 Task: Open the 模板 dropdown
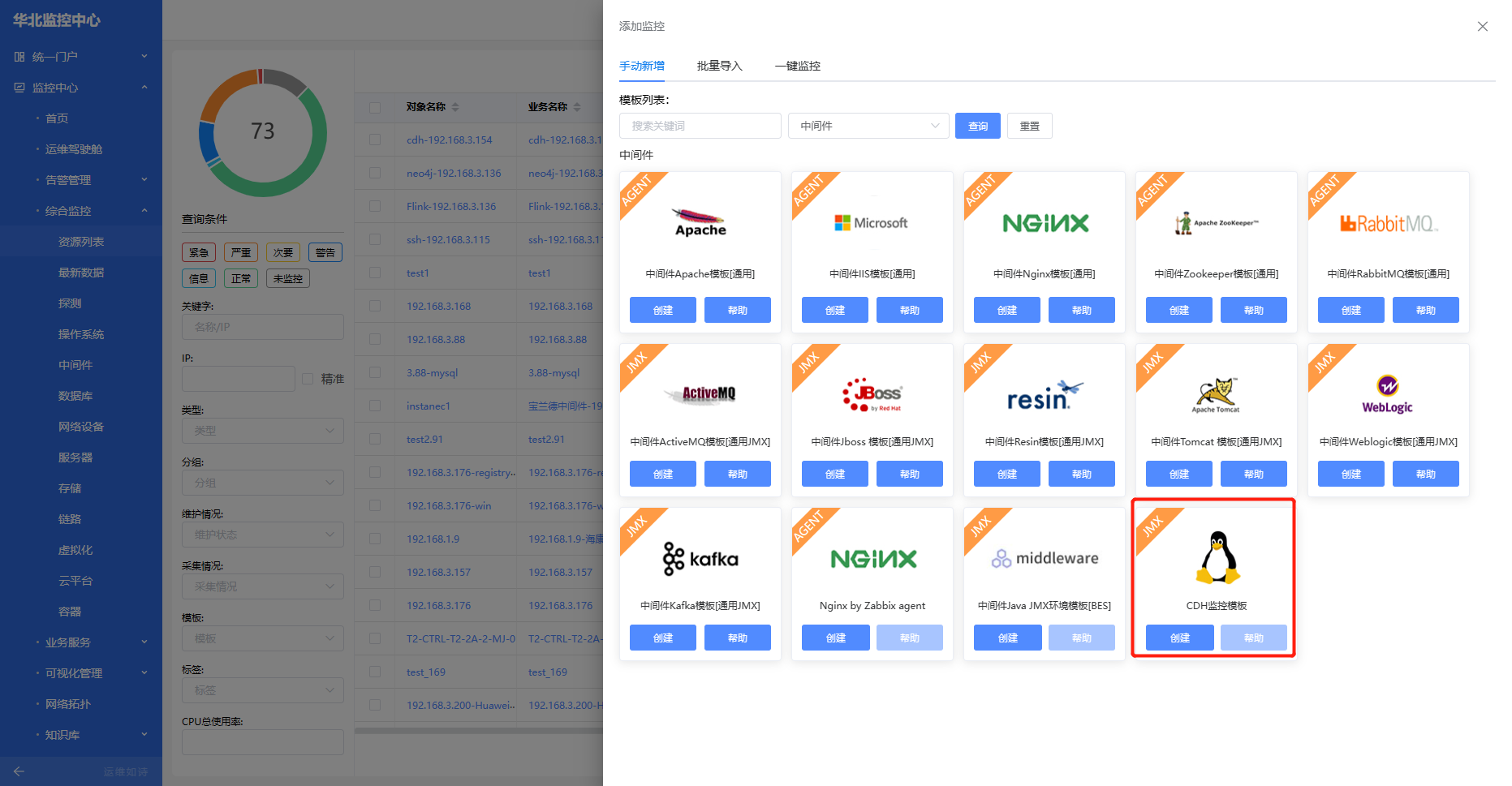pos(263,638)
